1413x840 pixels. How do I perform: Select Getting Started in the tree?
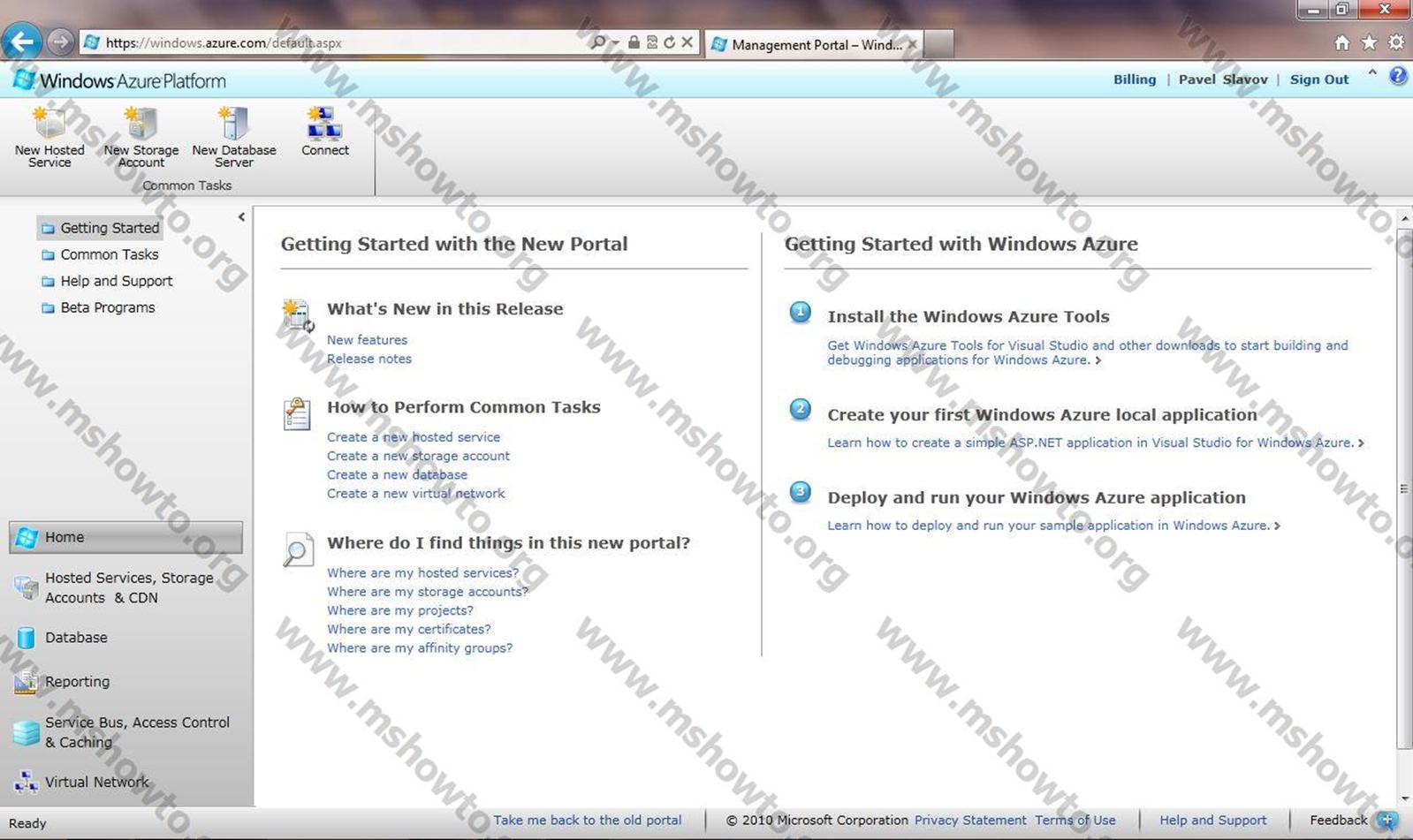pos(100,228)
